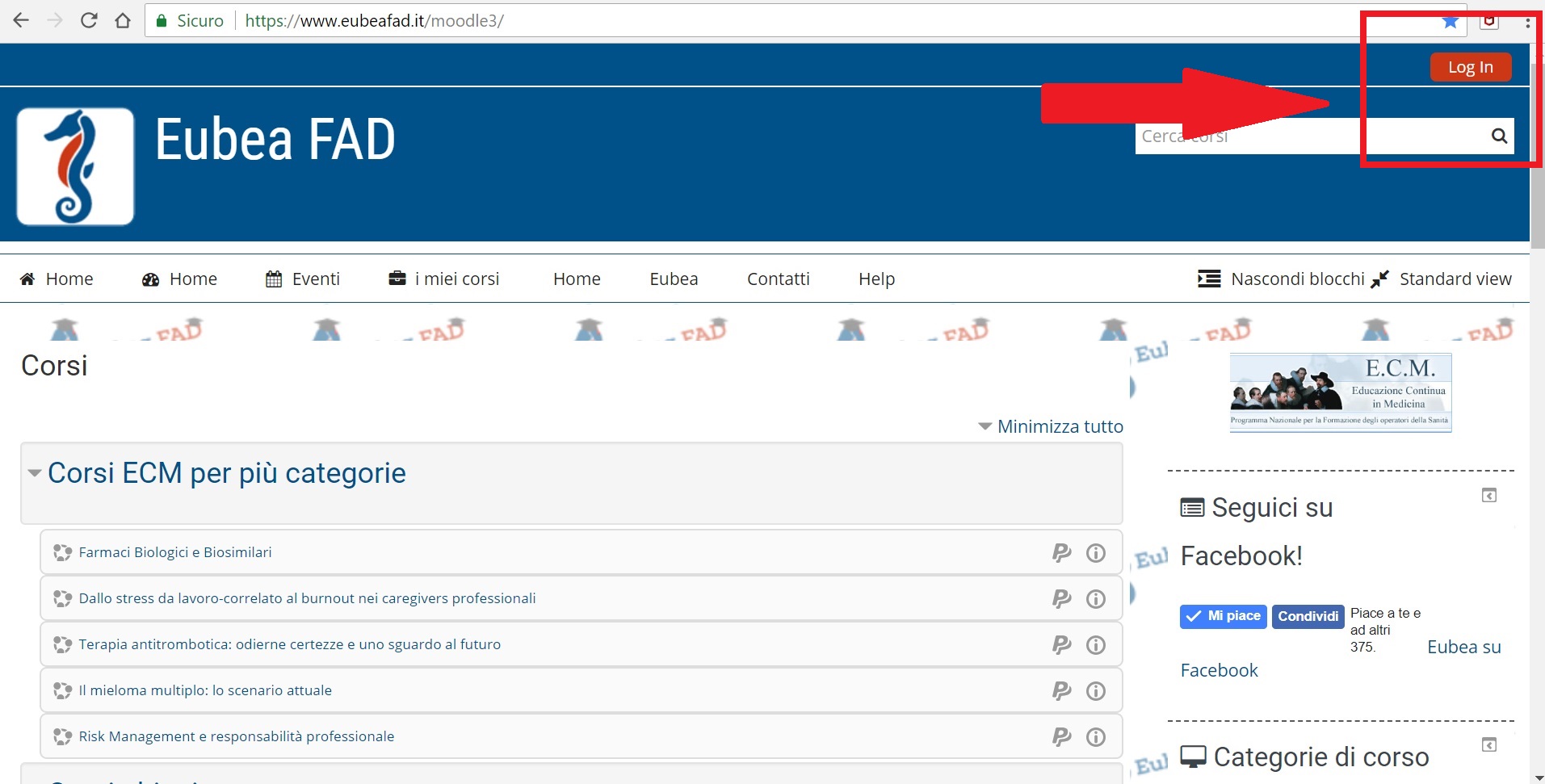Reload the page with refresh icon
Viewport: 1545px width, 784px height.
point(89,20)
